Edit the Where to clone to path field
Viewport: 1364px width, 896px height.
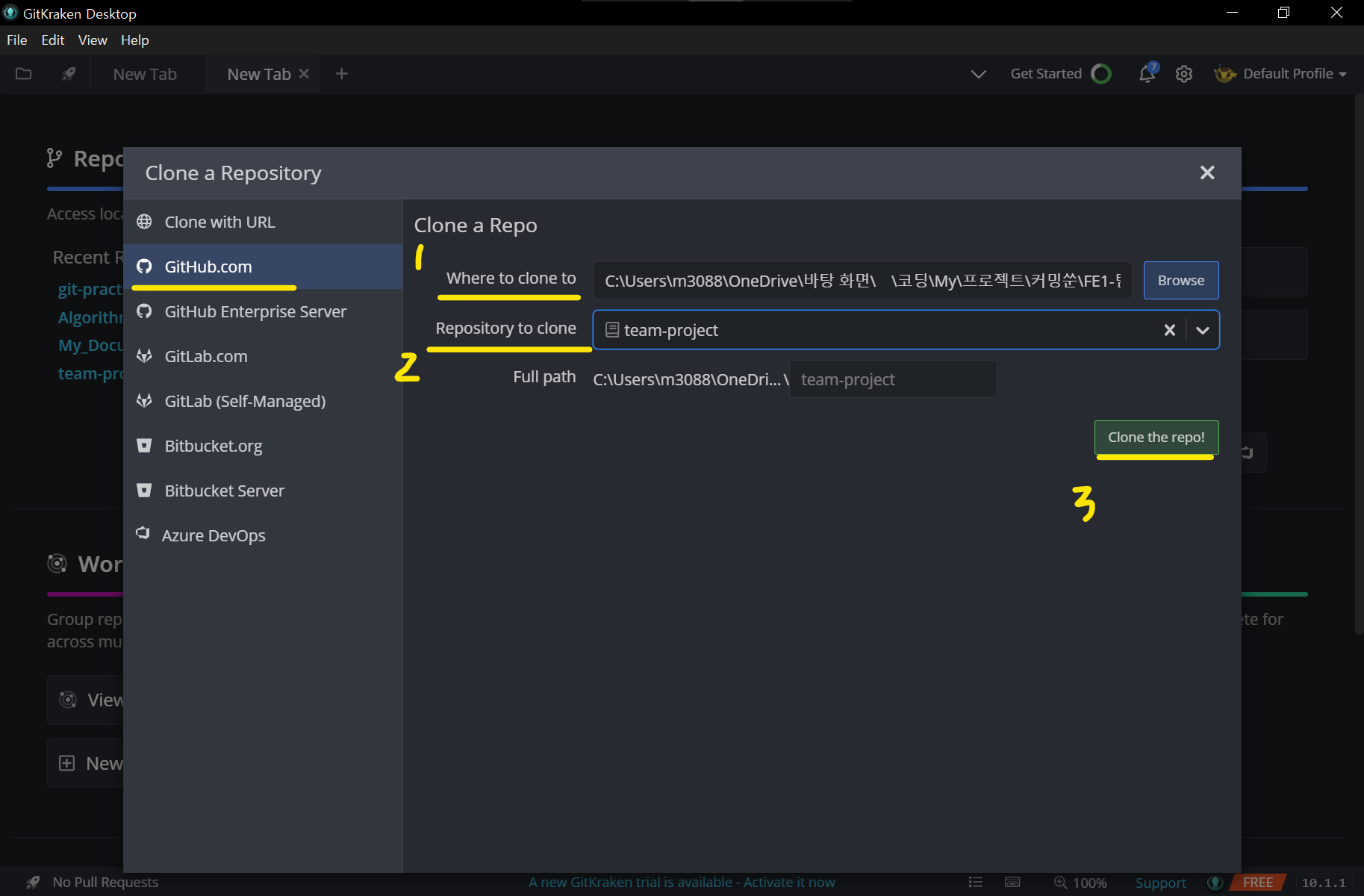[862, 281]
